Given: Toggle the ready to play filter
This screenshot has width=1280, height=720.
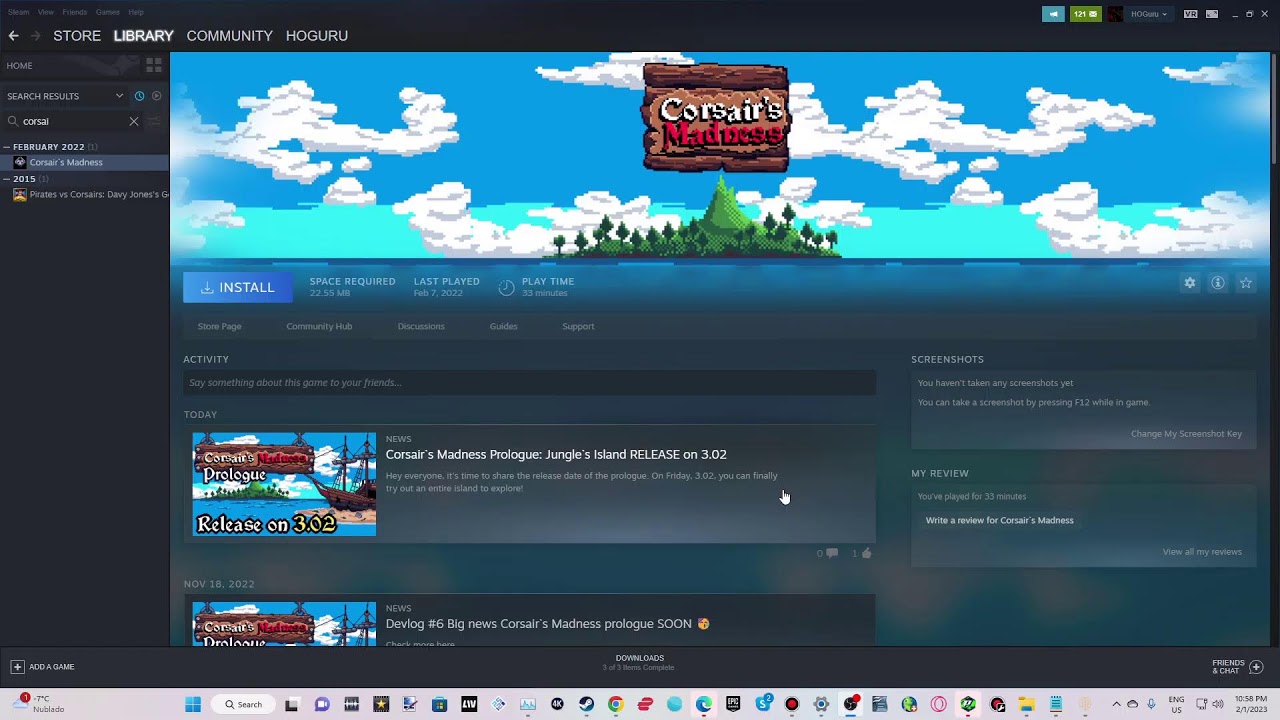Looking at the screenshot, I should [x=156, y=96].
